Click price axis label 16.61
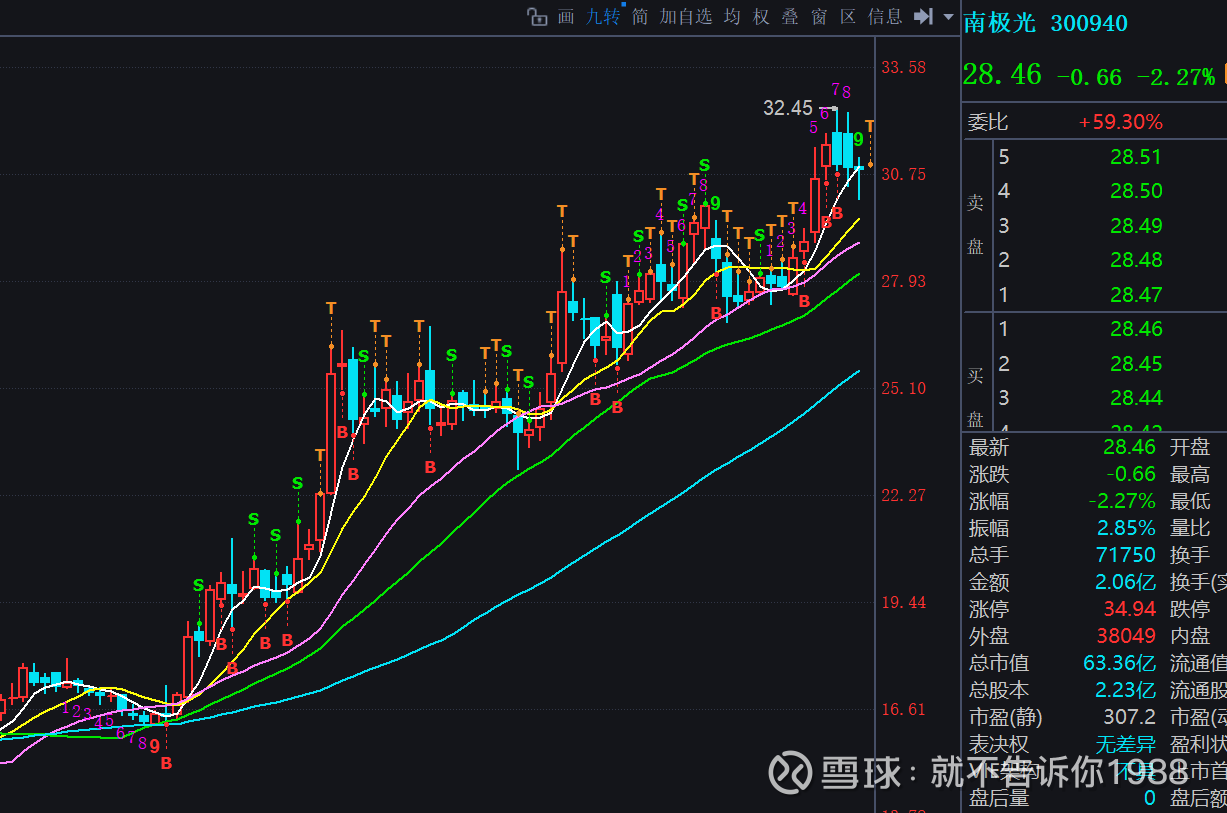 (x=903, y=709)
